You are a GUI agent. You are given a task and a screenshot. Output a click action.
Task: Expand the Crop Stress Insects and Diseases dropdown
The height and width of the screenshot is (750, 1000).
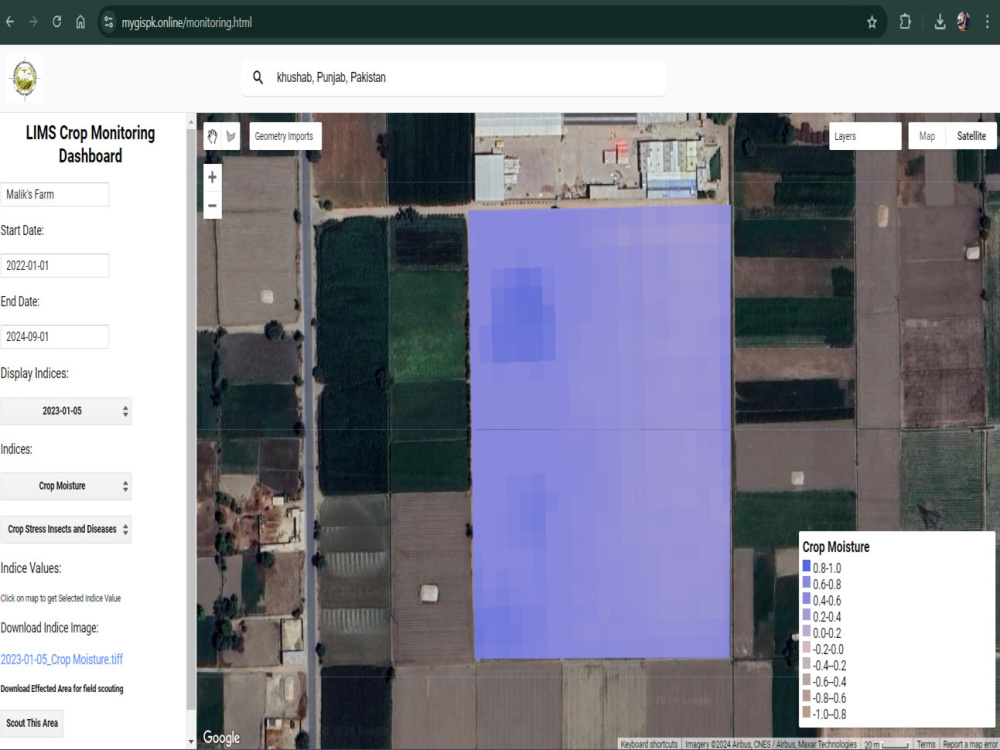(66, 529)
